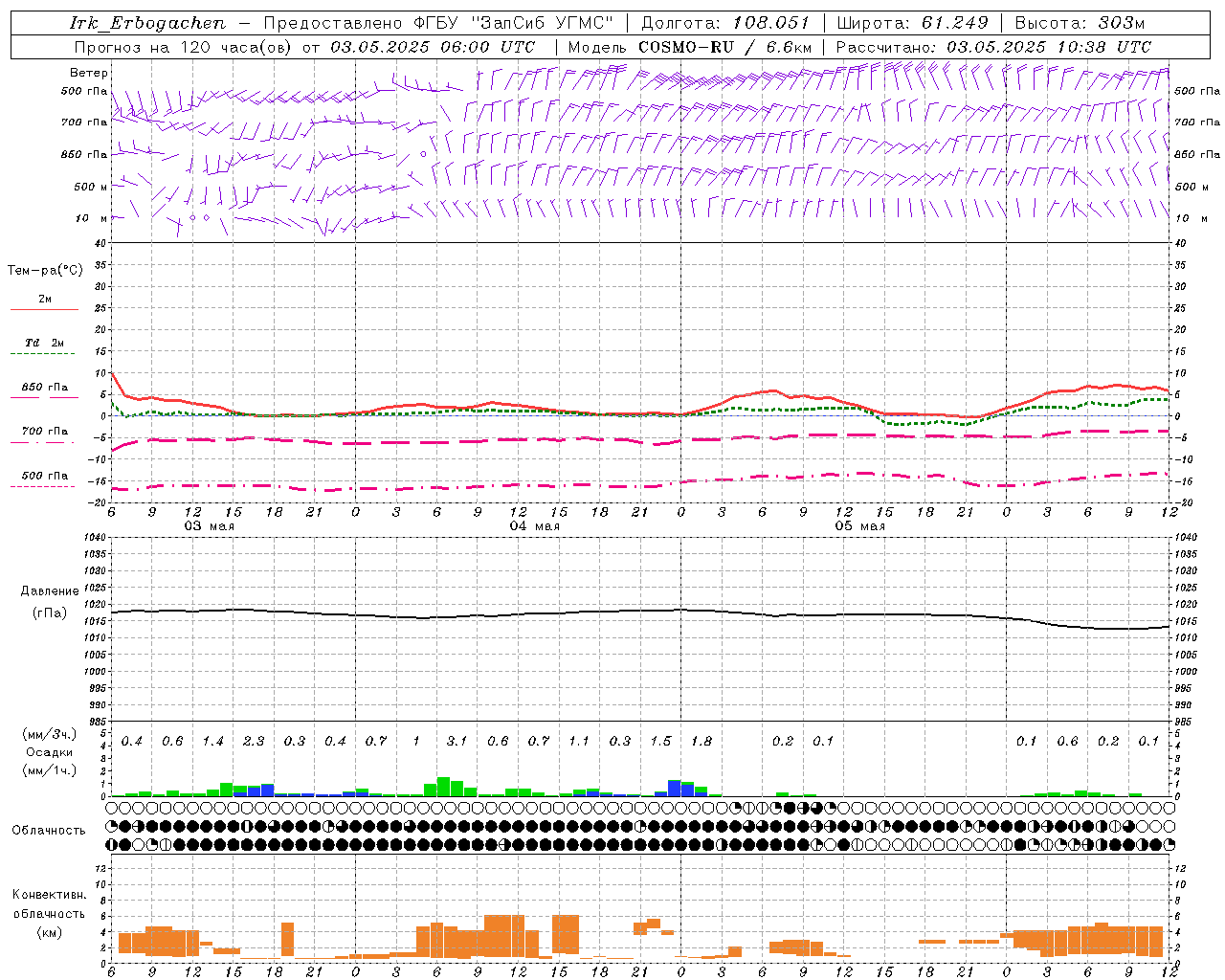This screenshot has width=1225, height=980.
Task: Click the Td 2м legend entry
Action: coord(45,343)
